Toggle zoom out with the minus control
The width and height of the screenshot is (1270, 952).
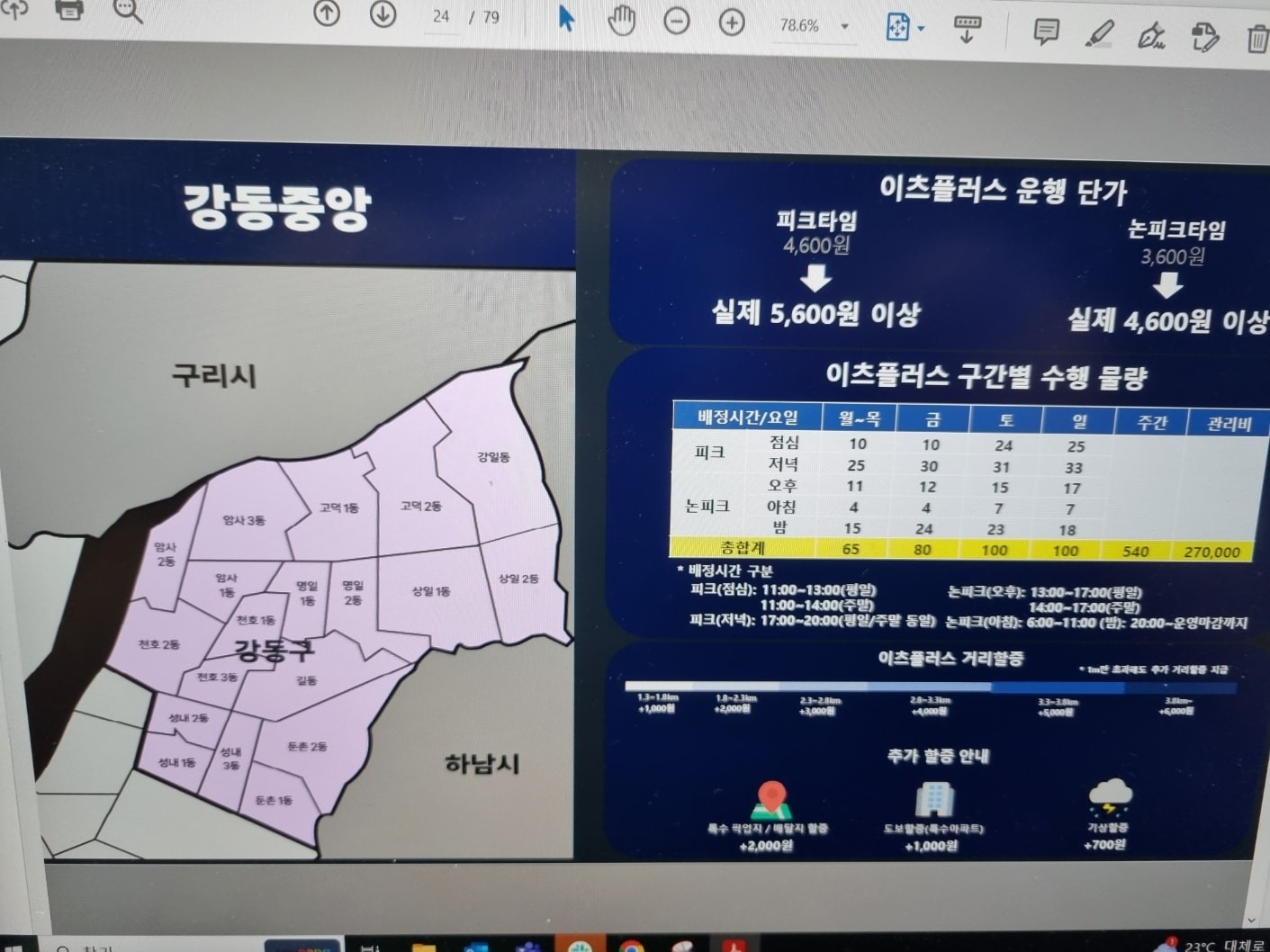point(677,16)
